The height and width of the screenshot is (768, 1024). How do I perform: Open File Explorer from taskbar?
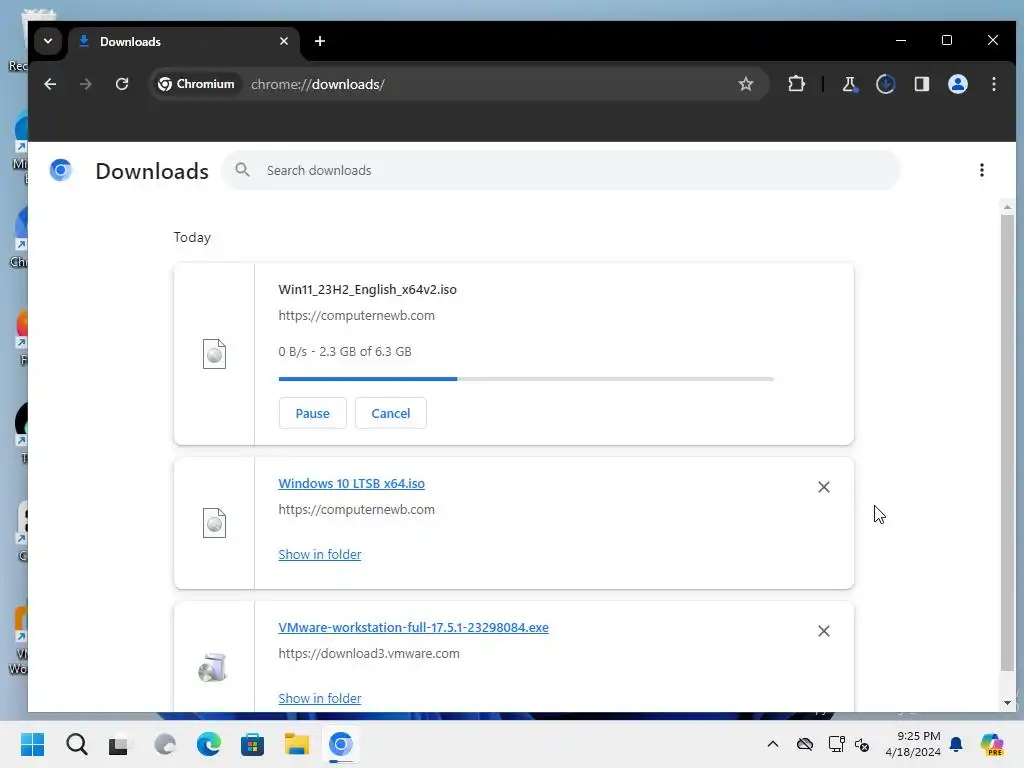click(x=296, y=744)
